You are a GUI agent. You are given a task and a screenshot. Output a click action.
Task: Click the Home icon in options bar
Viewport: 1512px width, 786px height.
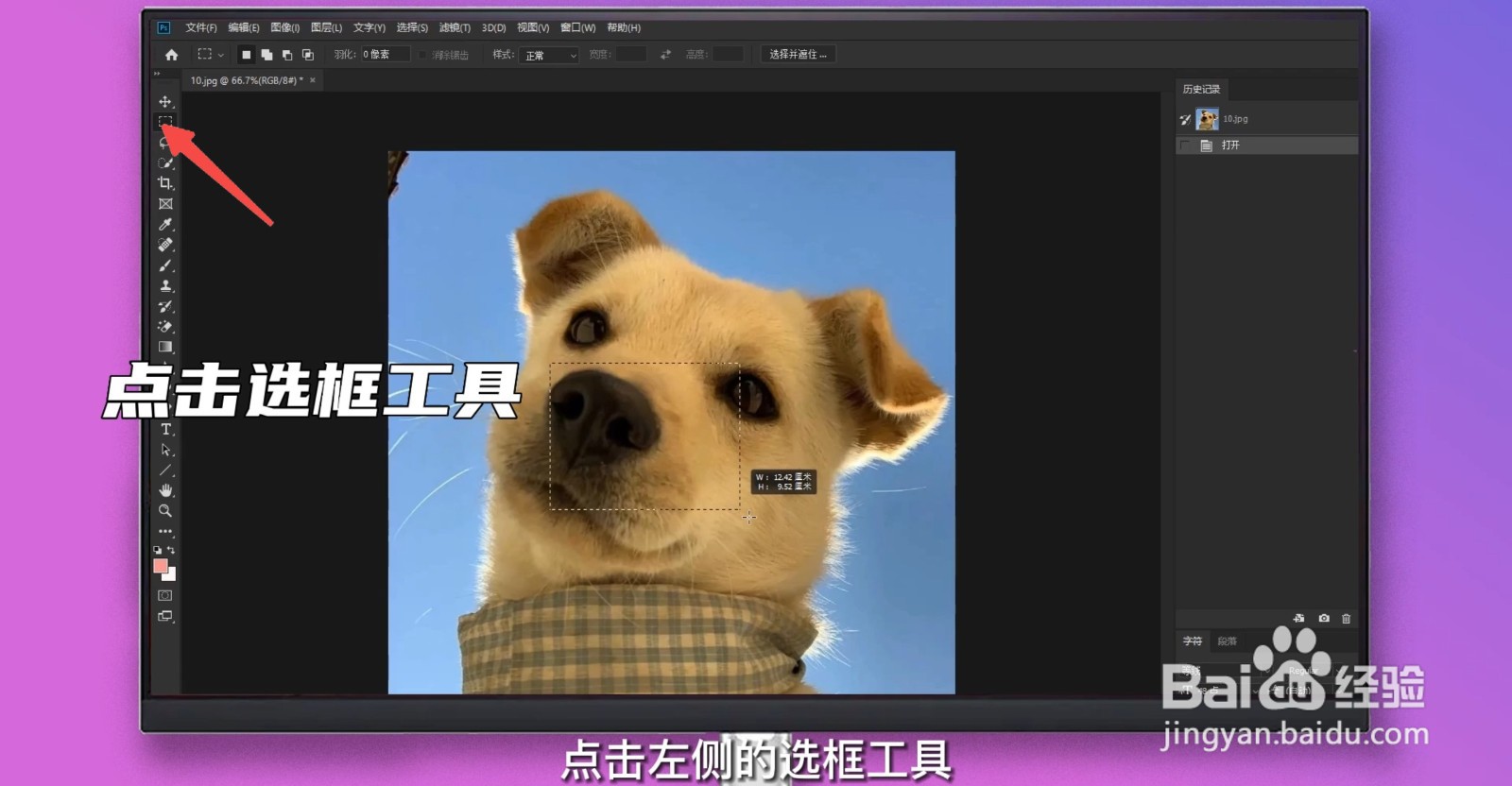pos(171,55)
